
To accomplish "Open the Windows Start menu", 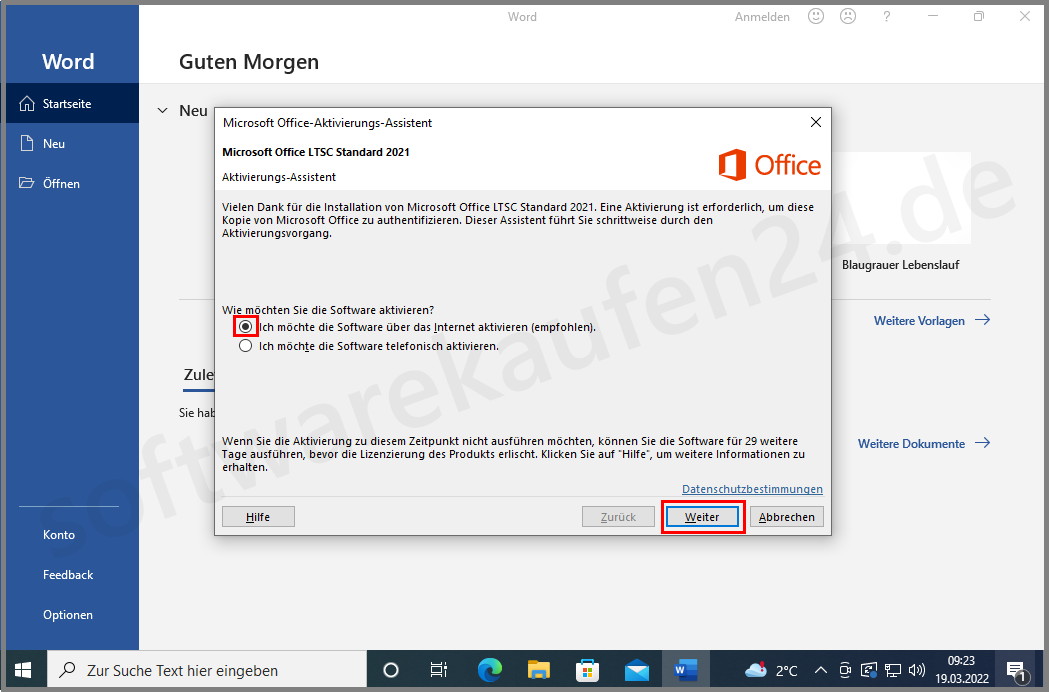I will tap(23, 670).
